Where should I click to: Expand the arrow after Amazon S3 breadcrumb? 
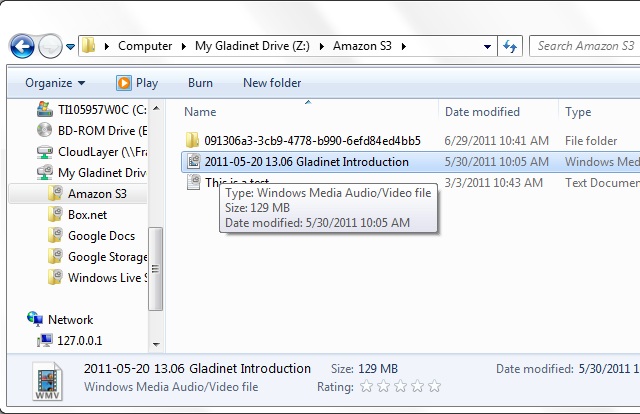tap(404, 47)
